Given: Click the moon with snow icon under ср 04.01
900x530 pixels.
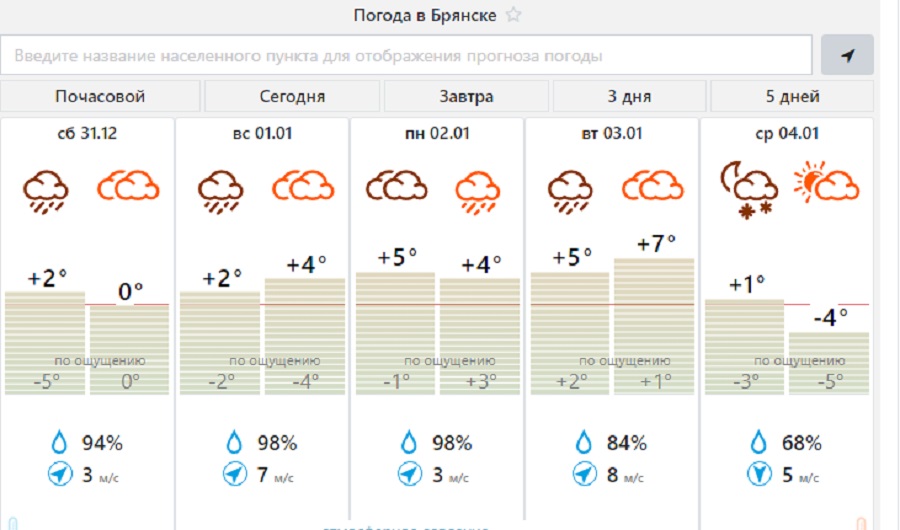Looking at the screenshot, I should pos(749,190).
